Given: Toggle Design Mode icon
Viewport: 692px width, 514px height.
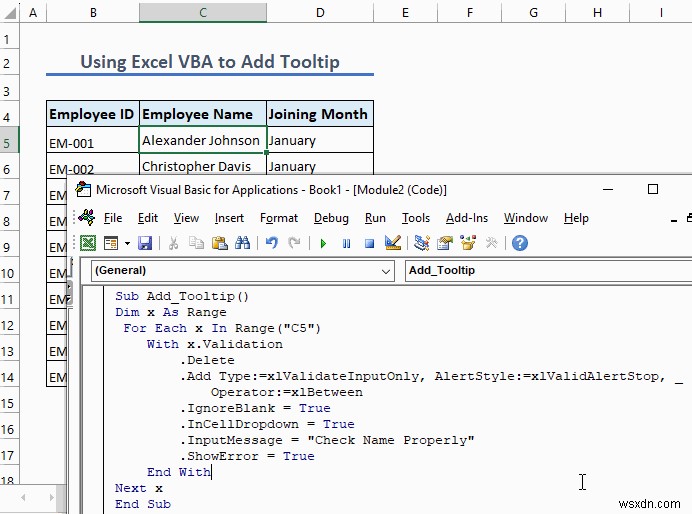Looking at the screenshot, I should pos(392,243).
